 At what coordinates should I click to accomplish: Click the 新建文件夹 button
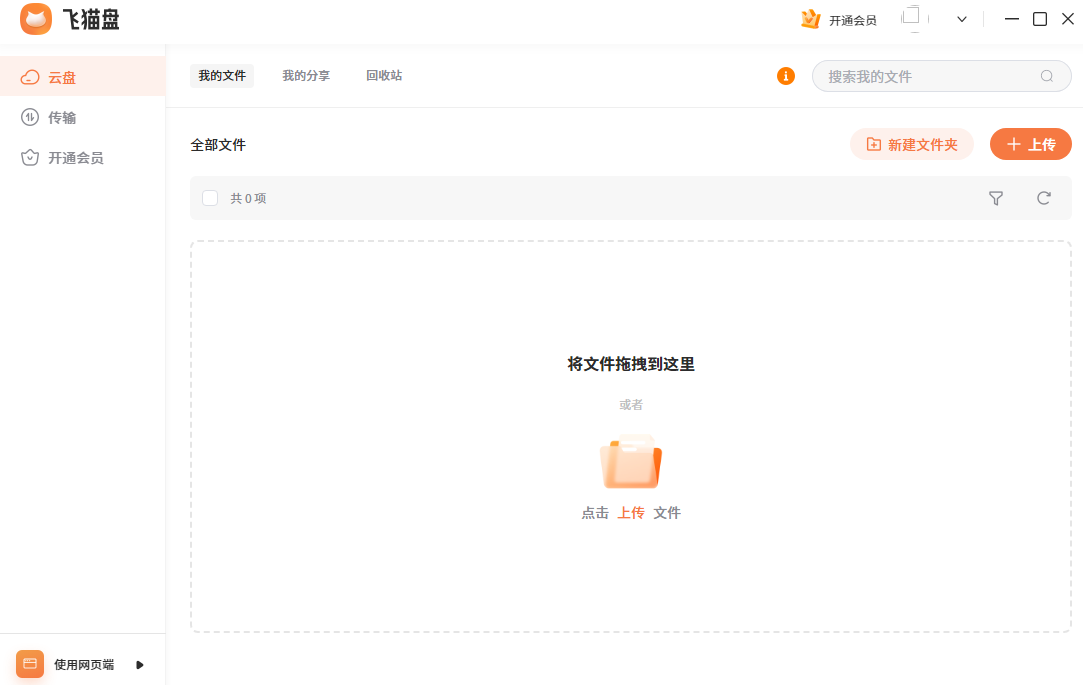[911, 144]
